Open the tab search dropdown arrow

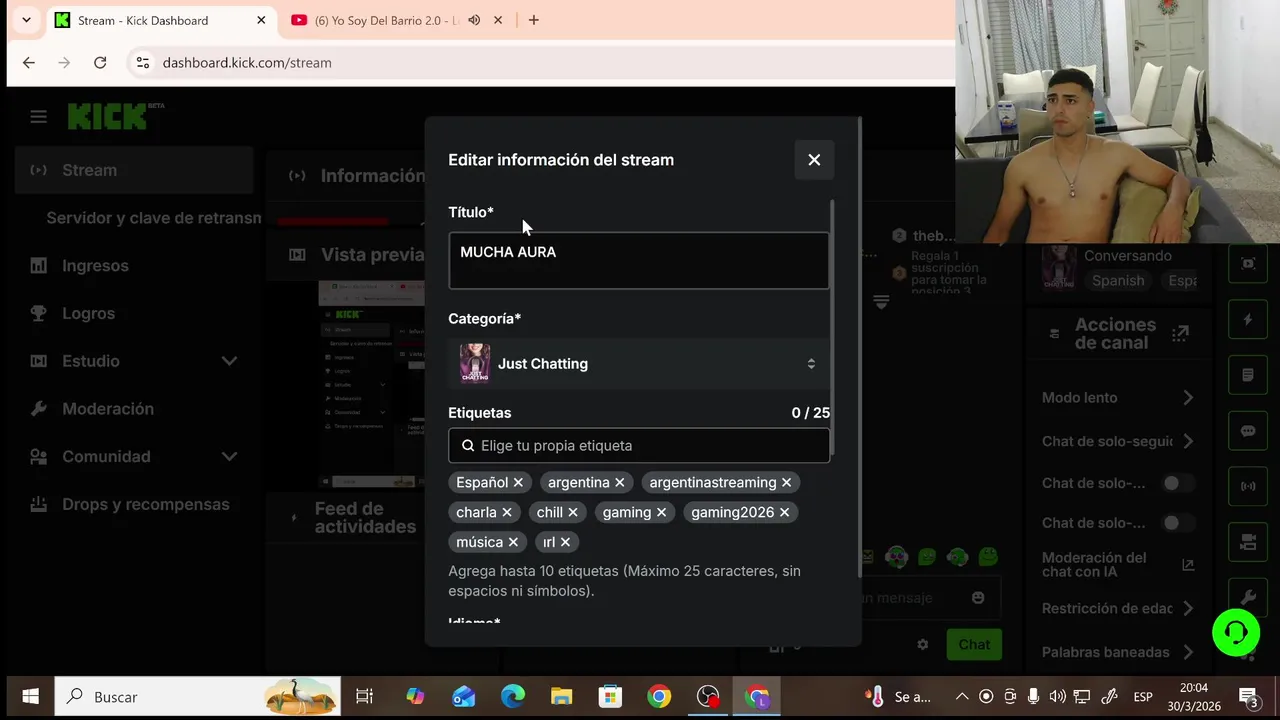coord(26,20)
